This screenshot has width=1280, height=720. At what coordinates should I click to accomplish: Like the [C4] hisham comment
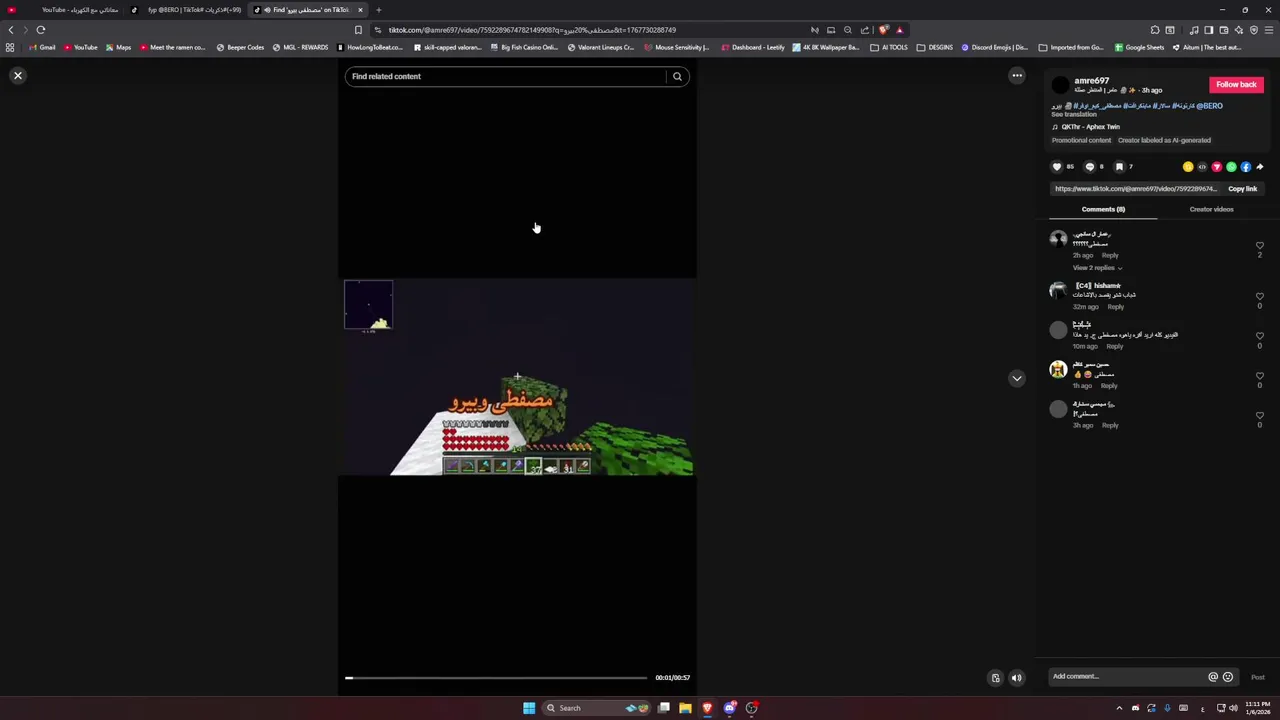tap(1259, 297)
